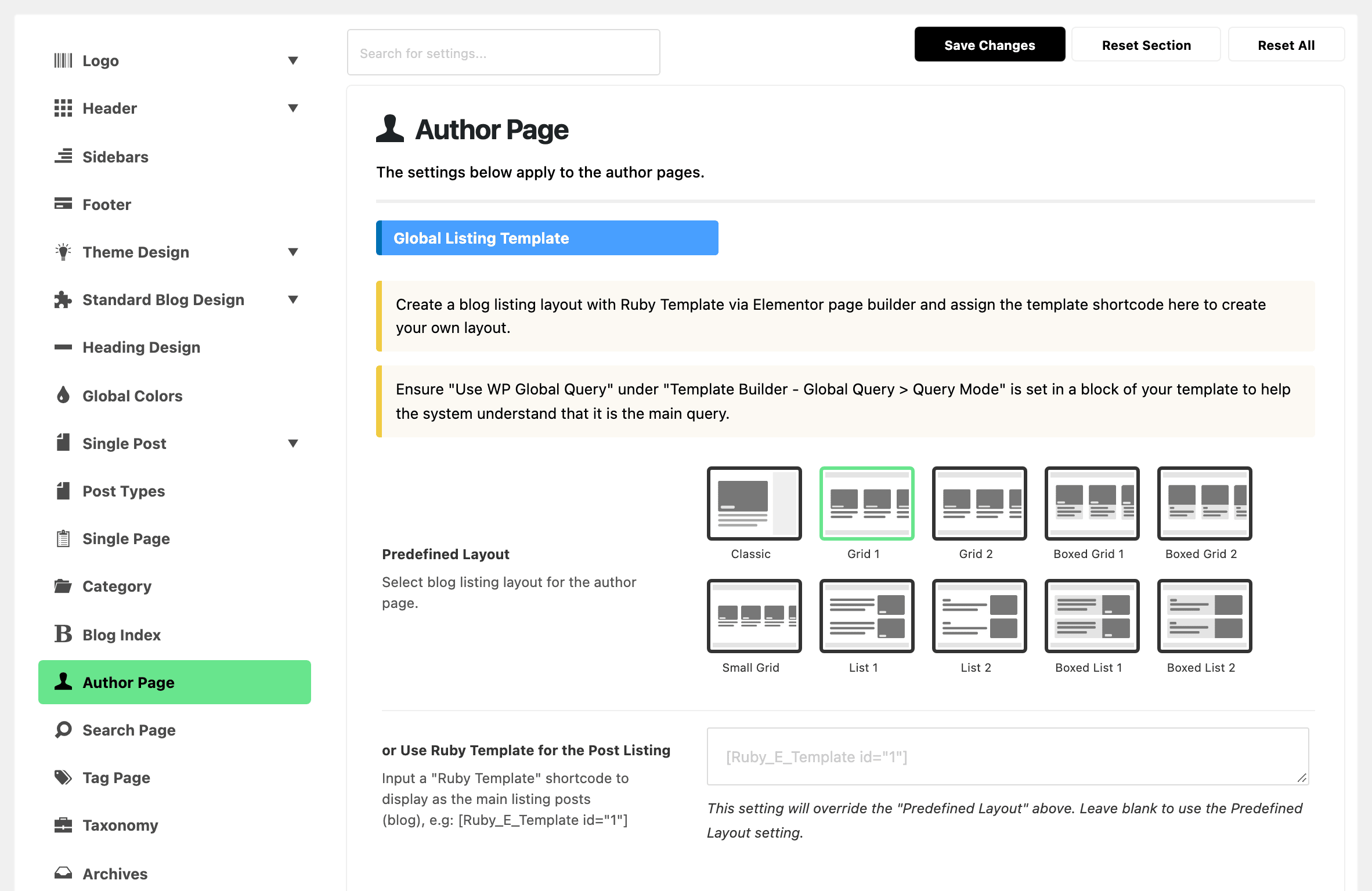Click the Search Page magnifier icon

pyautogui.click(x=63, y=729)
